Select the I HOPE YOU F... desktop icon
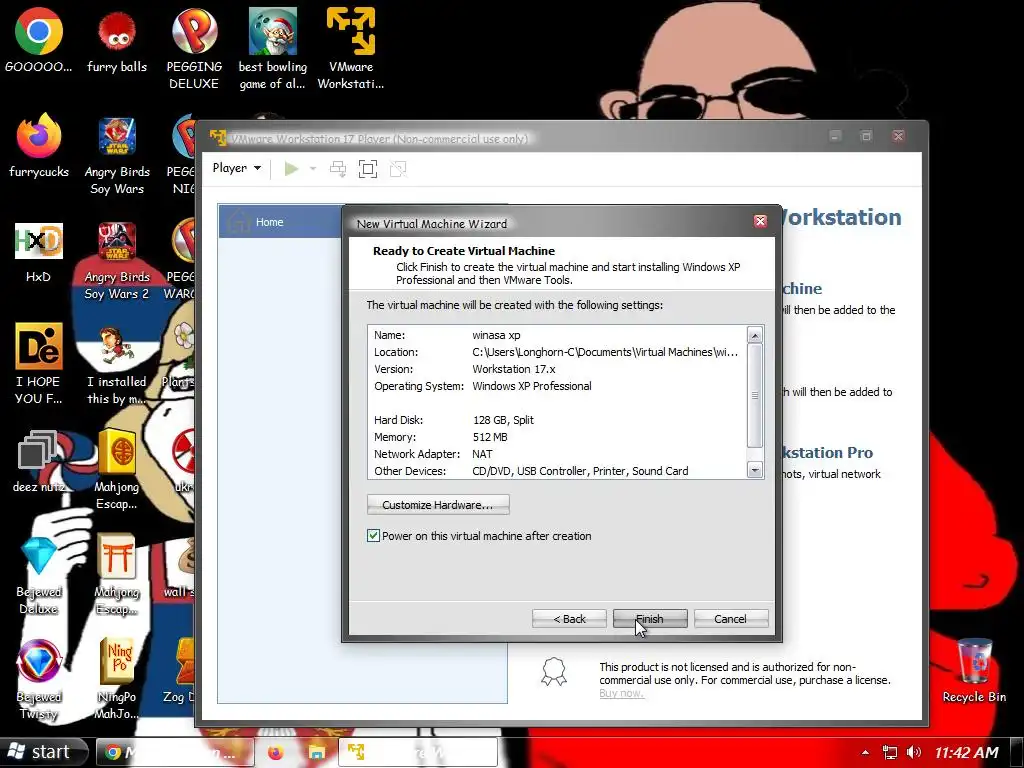The image size is (1024, 768). 39,363
